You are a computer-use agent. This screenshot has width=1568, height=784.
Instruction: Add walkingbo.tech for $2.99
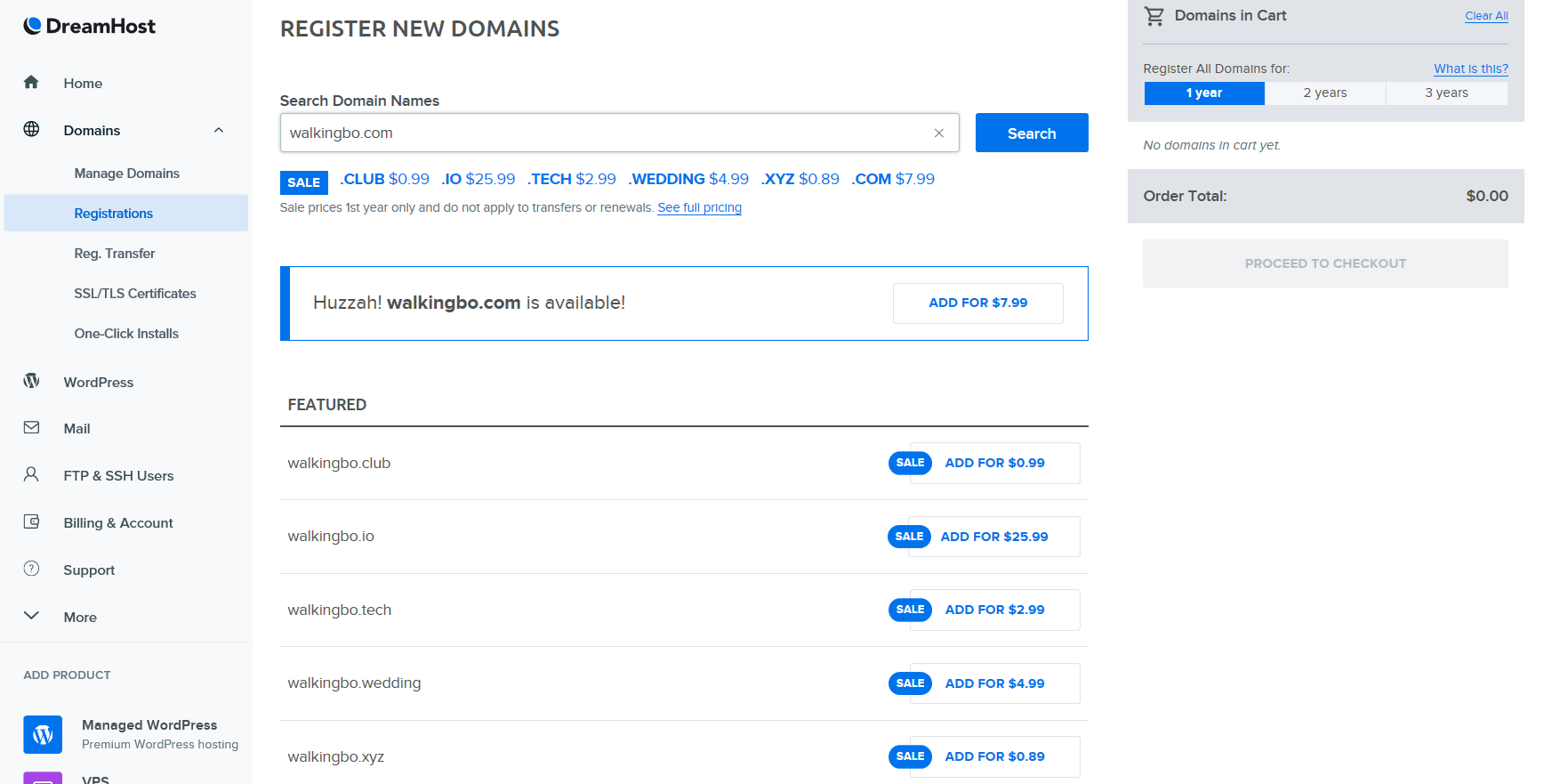tap(995, 610)
